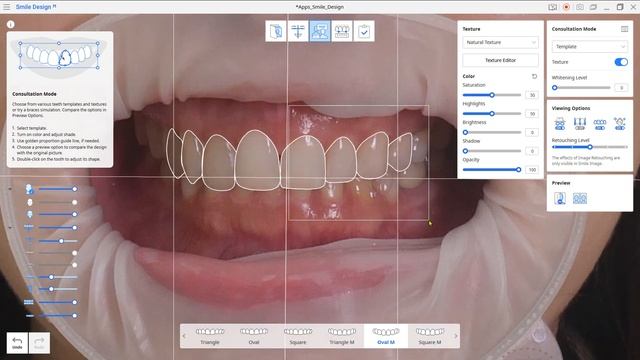Click the Shadow value field
Viewport: 640px width, 360px height.
tap(532, 151)
